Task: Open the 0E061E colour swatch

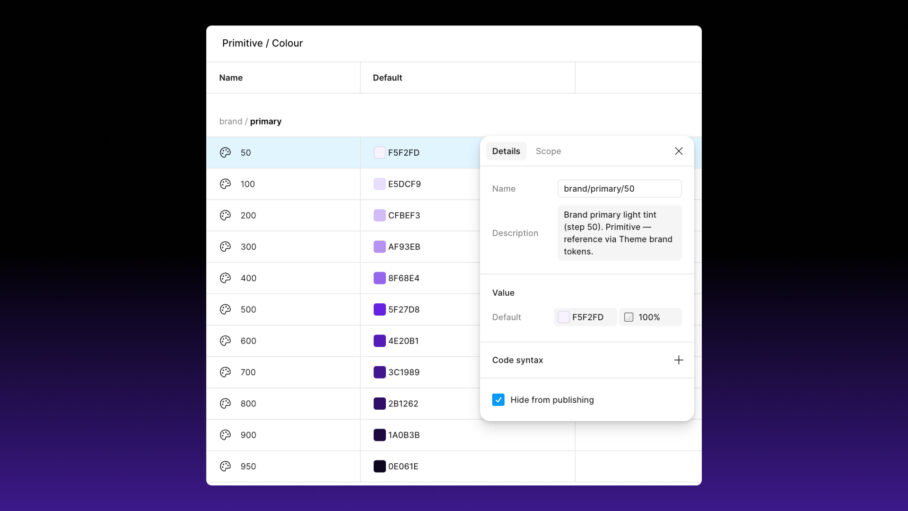Action: [x=379, y=466]
